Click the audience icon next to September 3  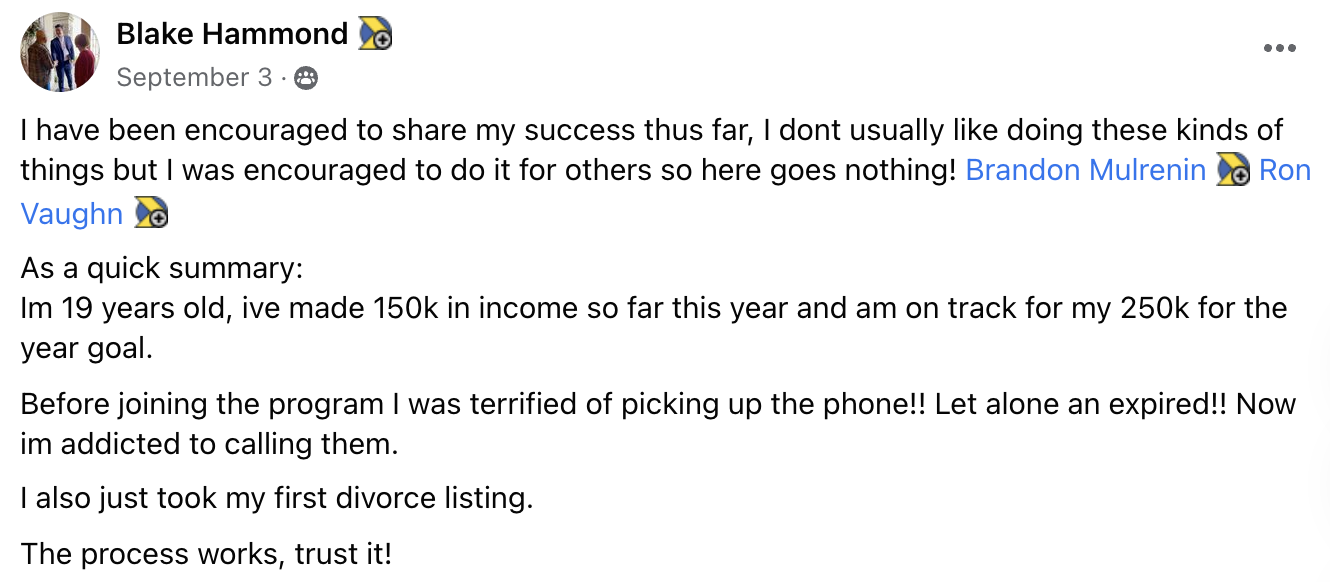[x=307, y=78]
